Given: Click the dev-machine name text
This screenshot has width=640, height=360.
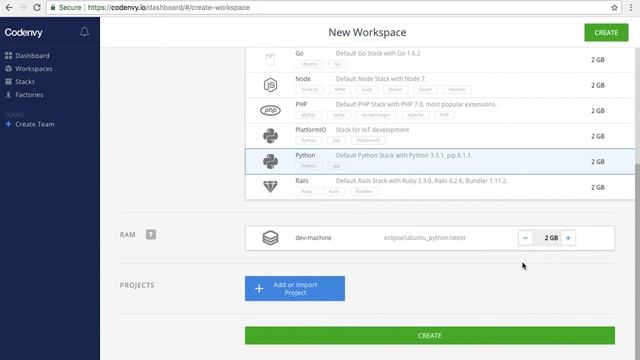Looking at the screenshot, I should [313, 238].
